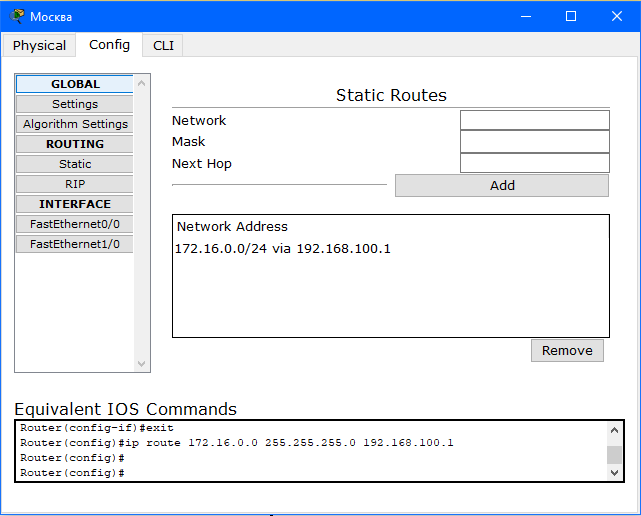641x516 pixels.
Task: Select Static routing configuration
Action: tap(75, 164)
